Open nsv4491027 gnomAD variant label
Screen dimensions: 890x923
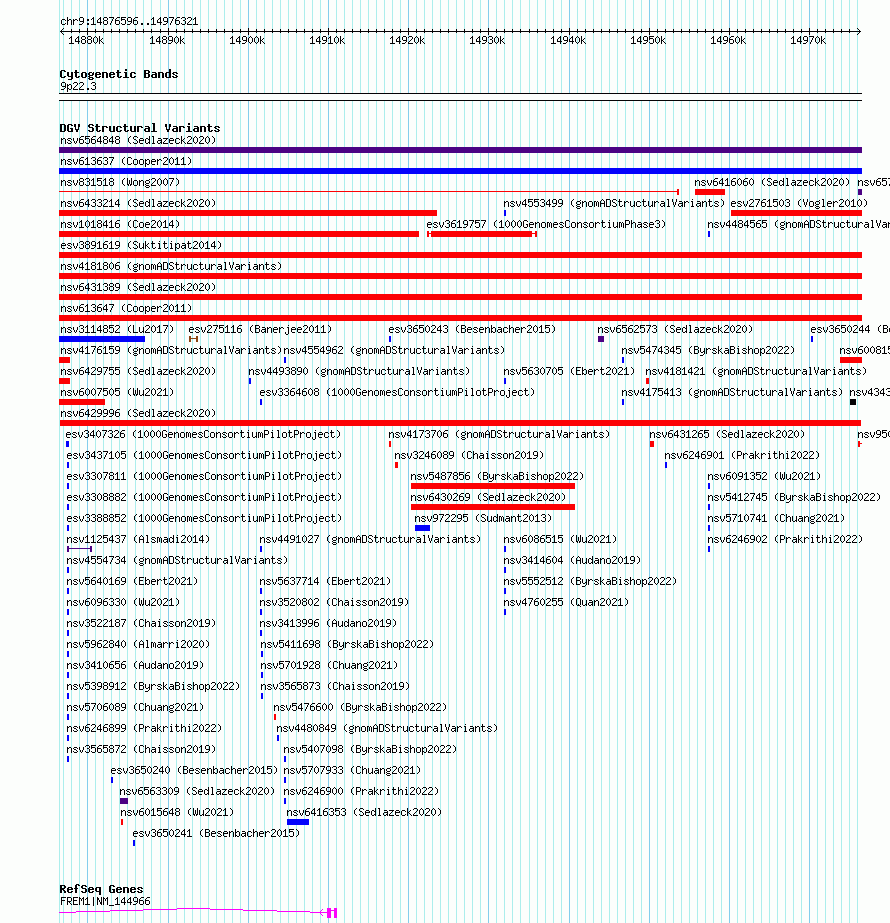click(370, 539)
